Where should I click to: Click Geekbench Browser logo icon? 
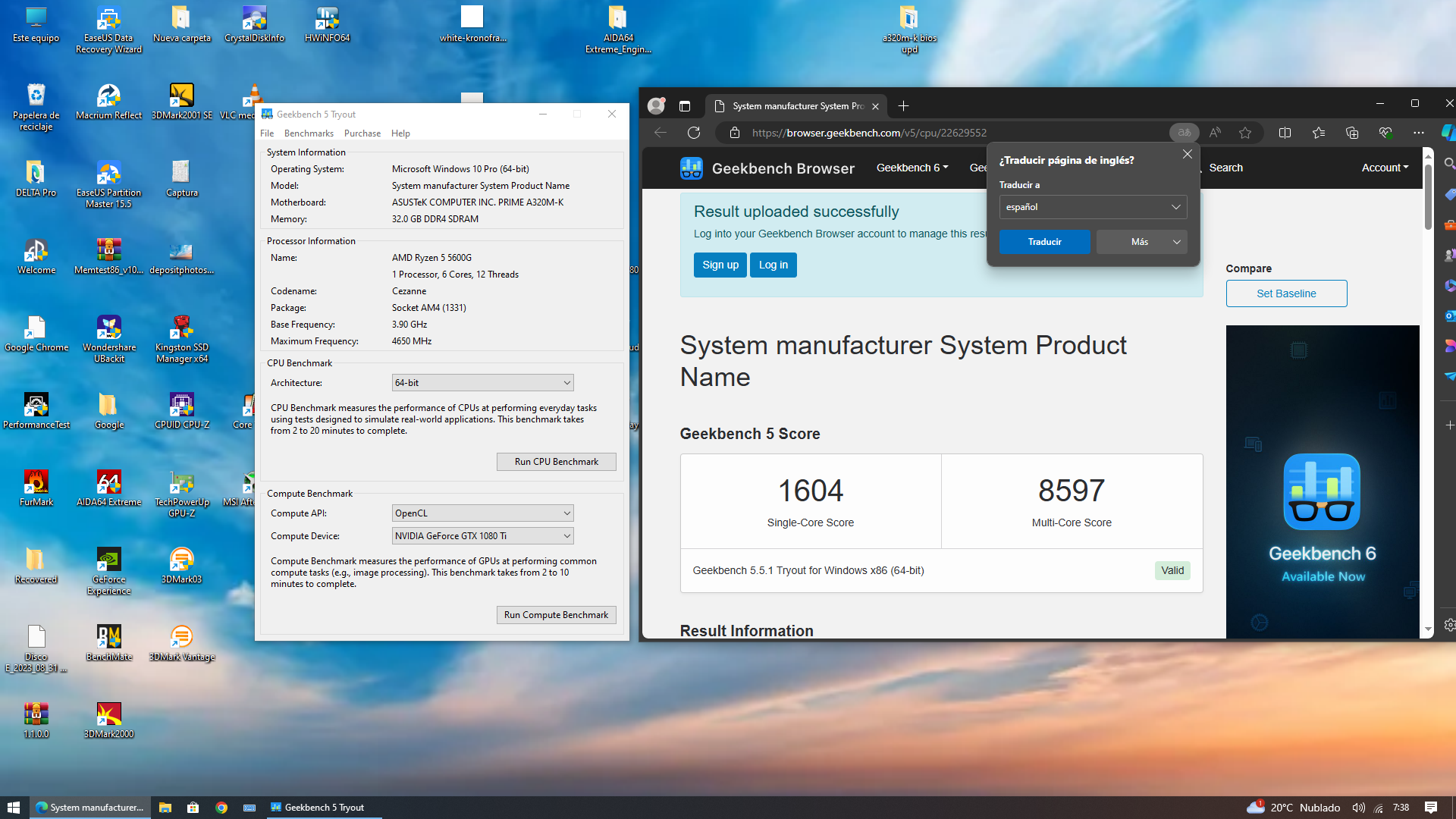pos(691,168)
